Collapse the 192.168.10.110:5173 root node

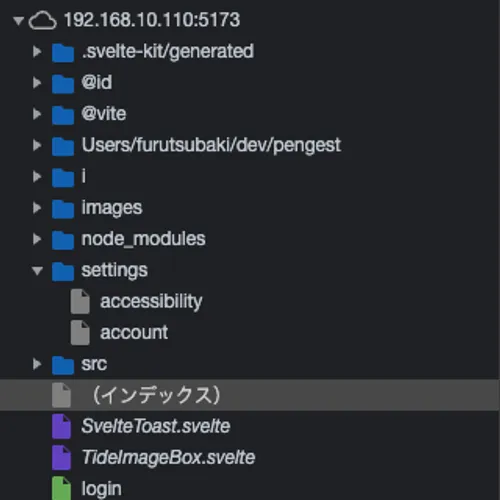point(19,21)
